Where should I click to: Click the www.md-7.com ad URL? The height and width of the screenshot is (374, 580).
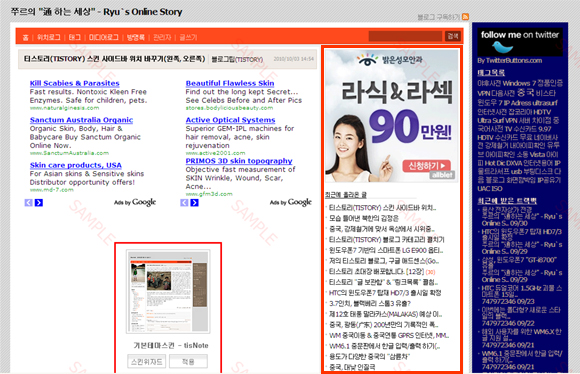click(51, 190)
